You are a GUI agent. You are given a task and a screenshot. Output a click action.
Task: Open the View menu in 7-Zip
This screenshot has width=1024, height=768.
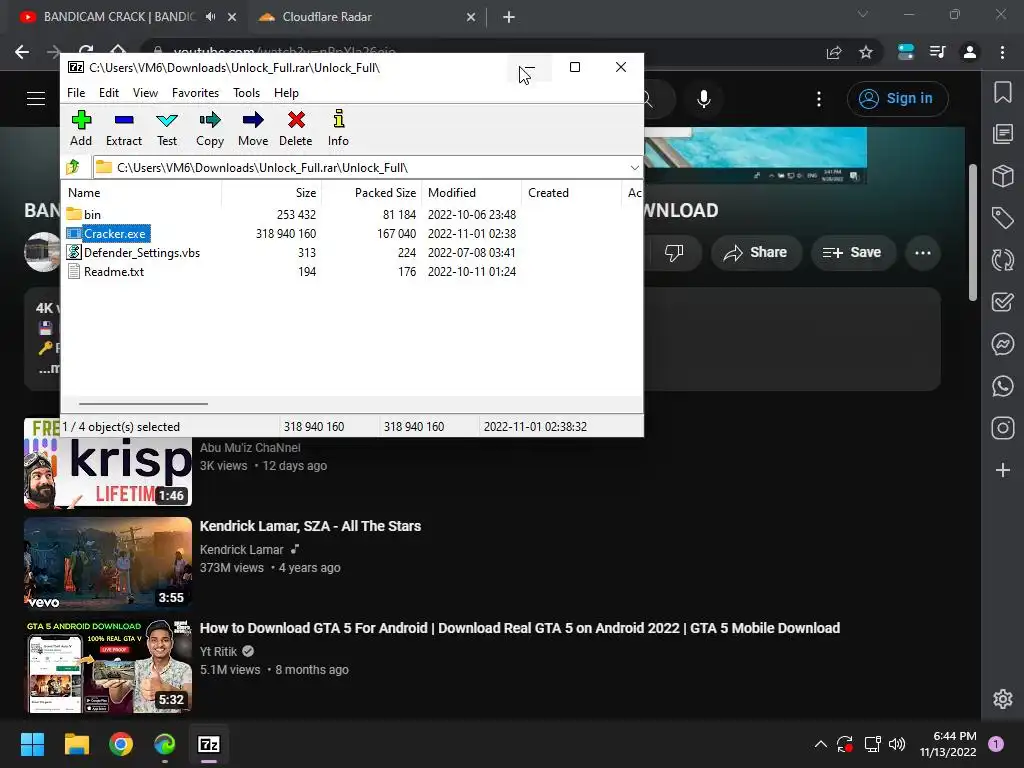[x=145, y=93]
